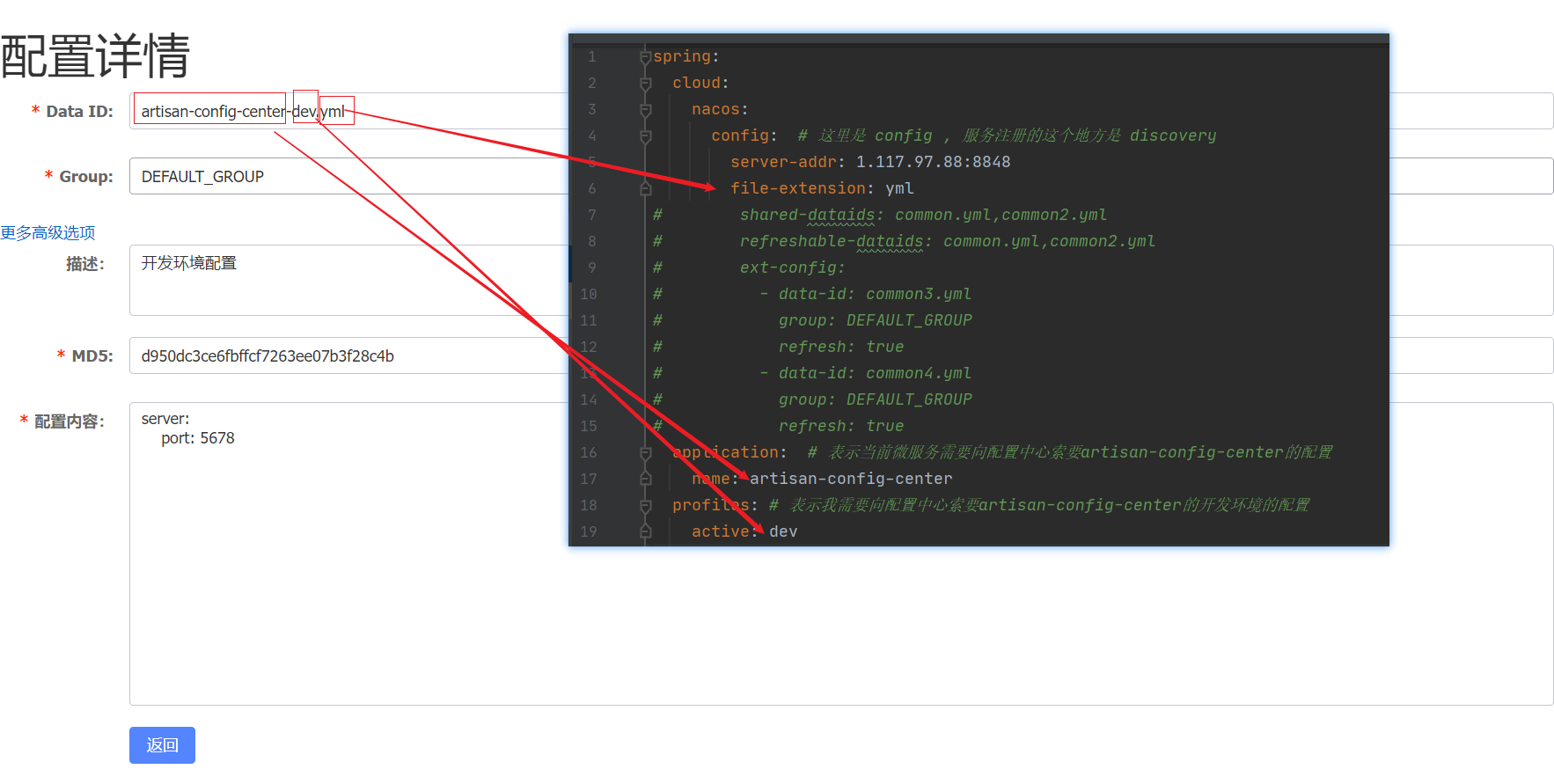Click line number 11 in the gutter
The height and width of the screenshot is (784, 1554).
(589, 320)
